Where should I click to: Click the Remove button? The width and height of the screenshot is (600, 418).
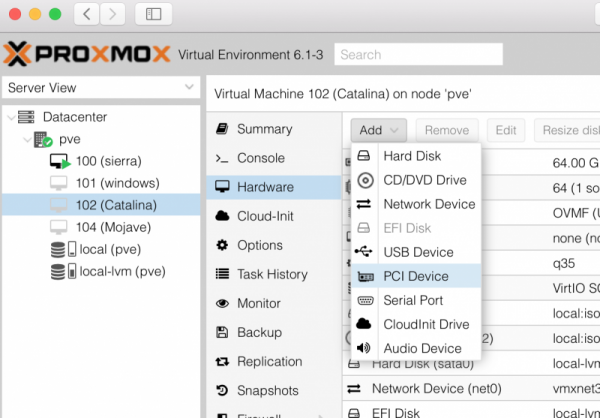(447, 130)
